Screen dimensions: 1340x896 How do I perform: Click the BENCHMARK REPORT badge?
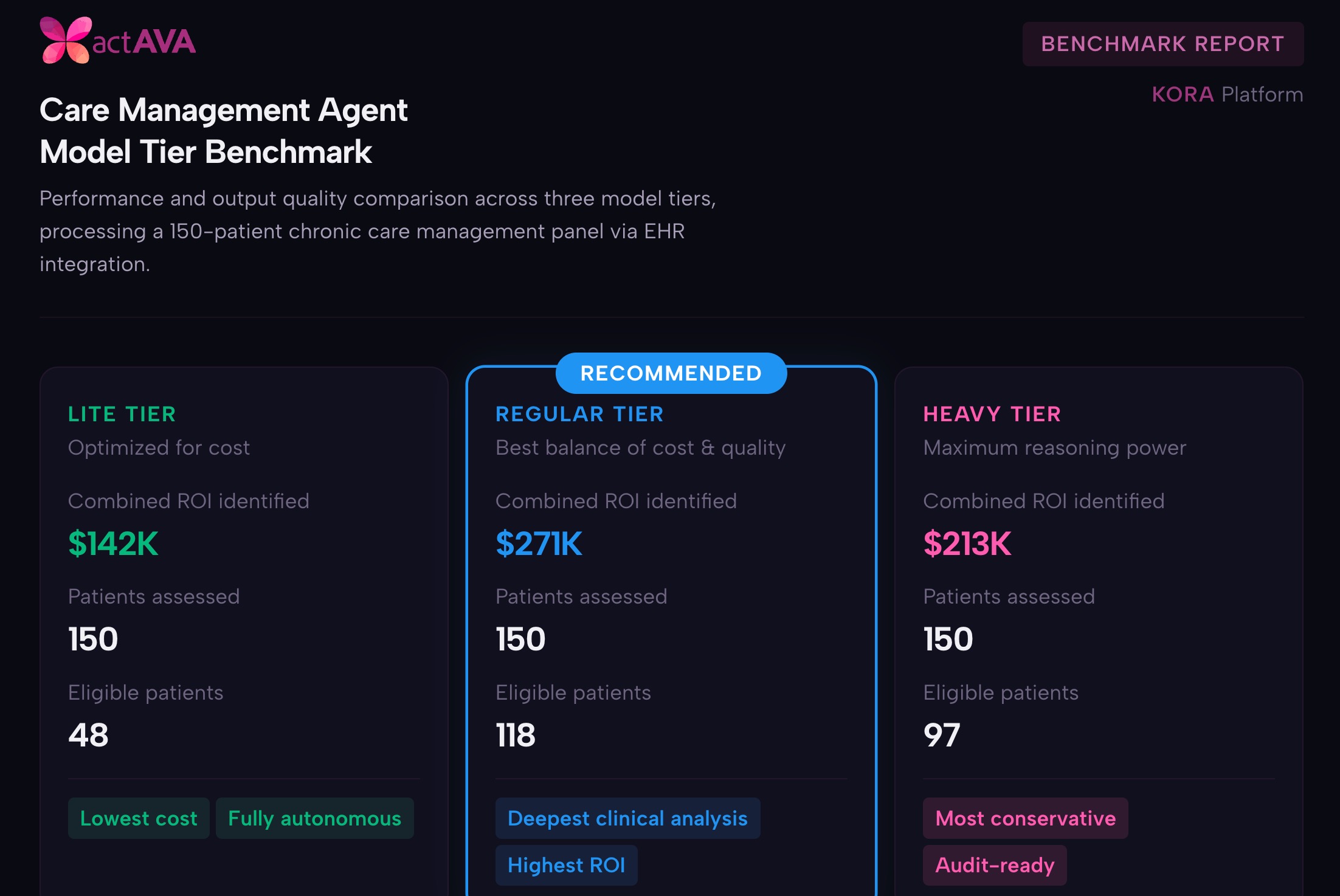[x=1162, y=44]
